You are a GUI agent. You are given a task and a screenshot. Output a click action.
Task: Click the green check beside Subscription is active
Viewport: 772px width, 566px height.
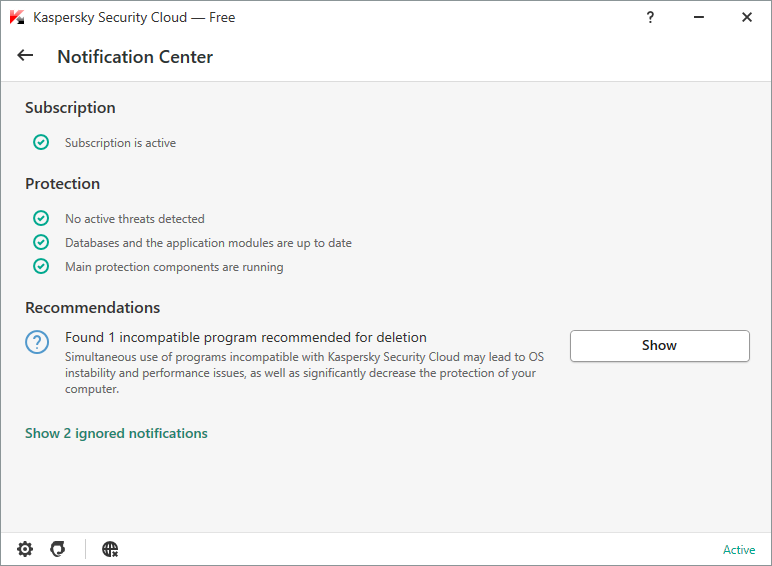pyautogui.click(x=41, y=142)
